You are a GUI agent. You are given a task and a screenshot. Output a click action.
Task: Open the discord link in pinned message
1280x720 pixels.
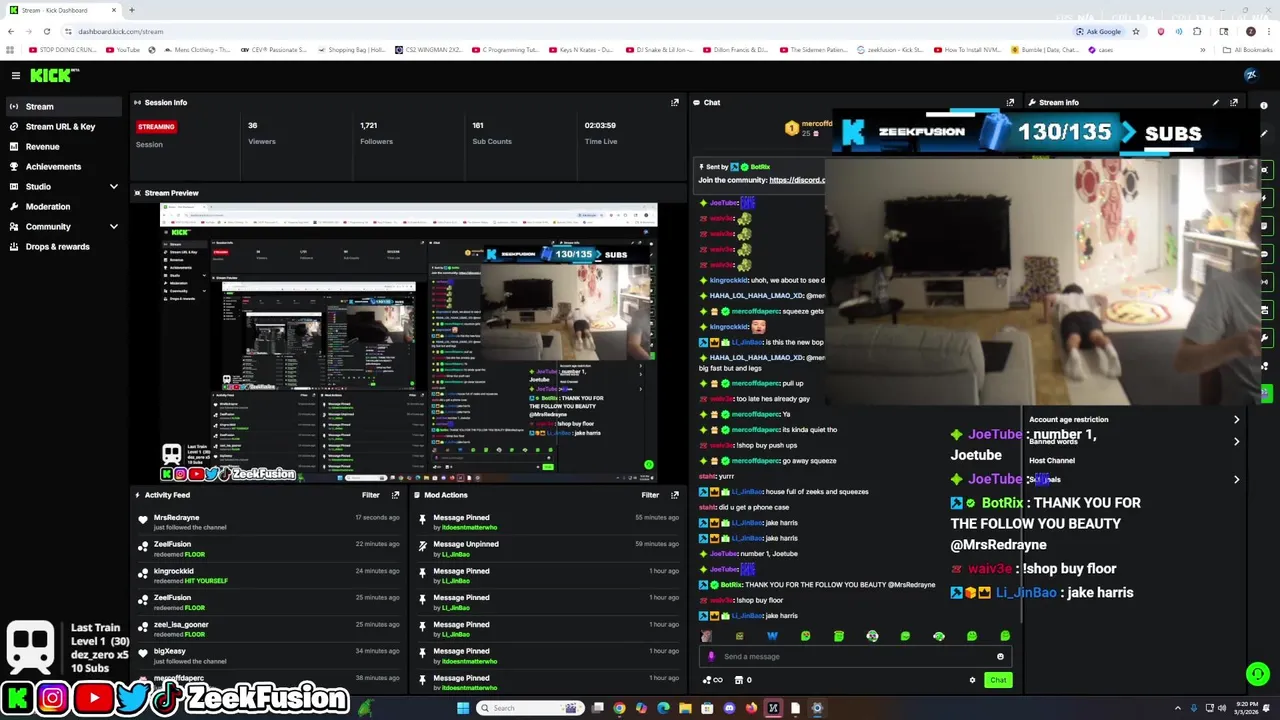click(x=797, y=180)
